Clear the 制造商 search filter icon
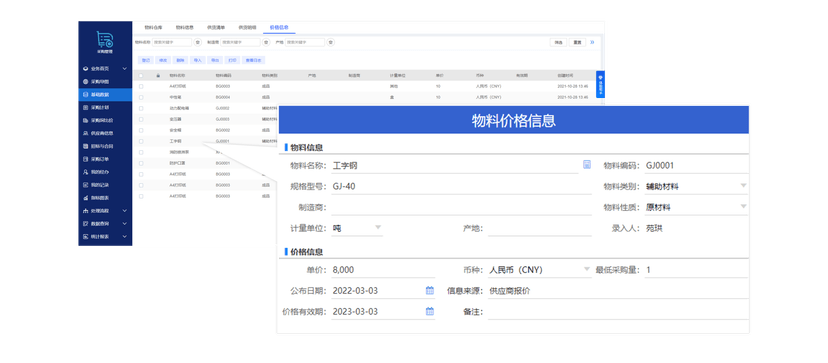 266,42
